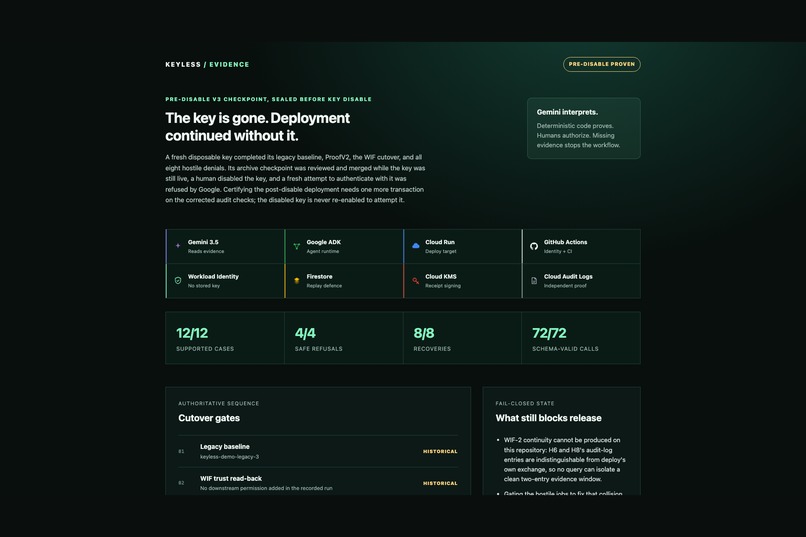806x537 pixels.
Task: Click the SUPPORTED CASES label
Action: pos(205,349)
